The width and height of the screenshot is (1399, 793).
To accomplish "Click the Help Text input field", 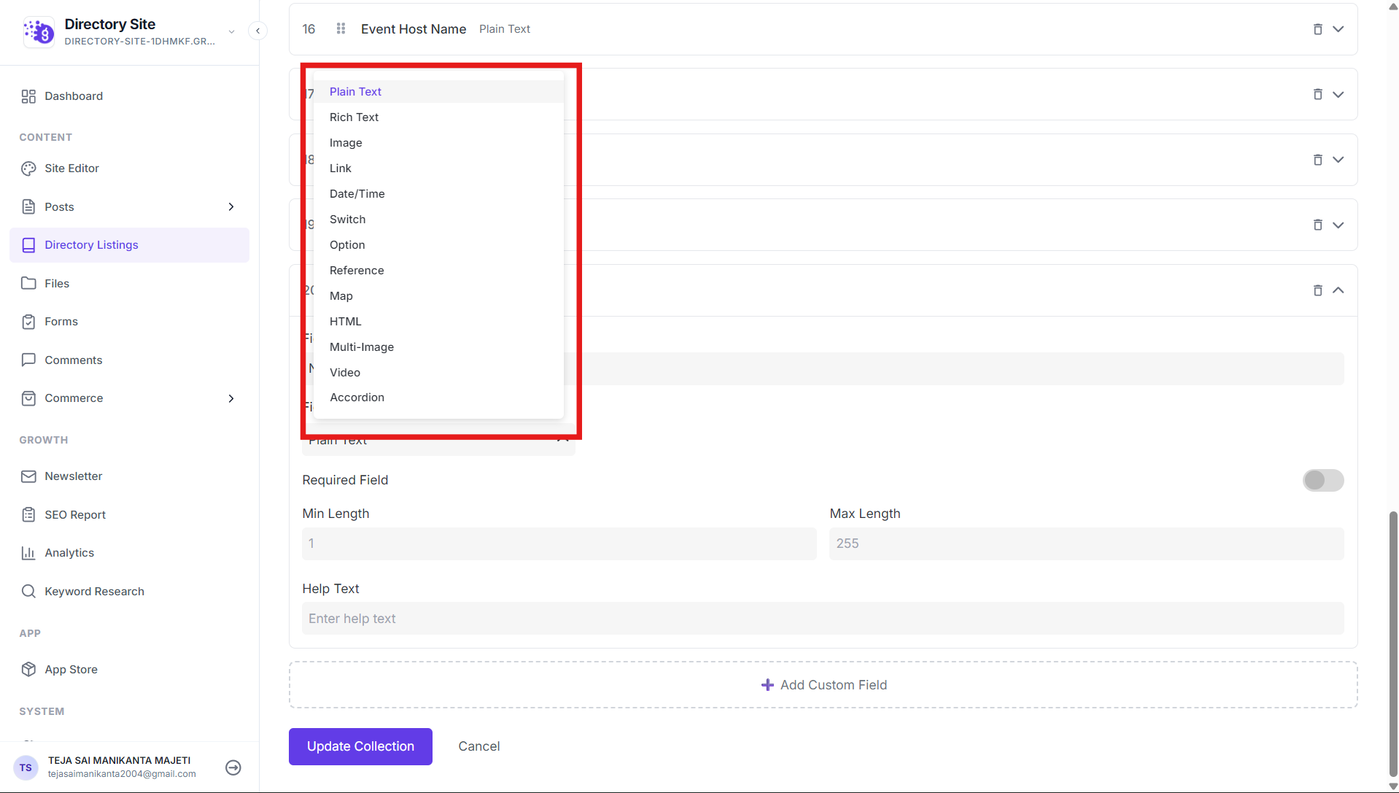I will [823, 618].
